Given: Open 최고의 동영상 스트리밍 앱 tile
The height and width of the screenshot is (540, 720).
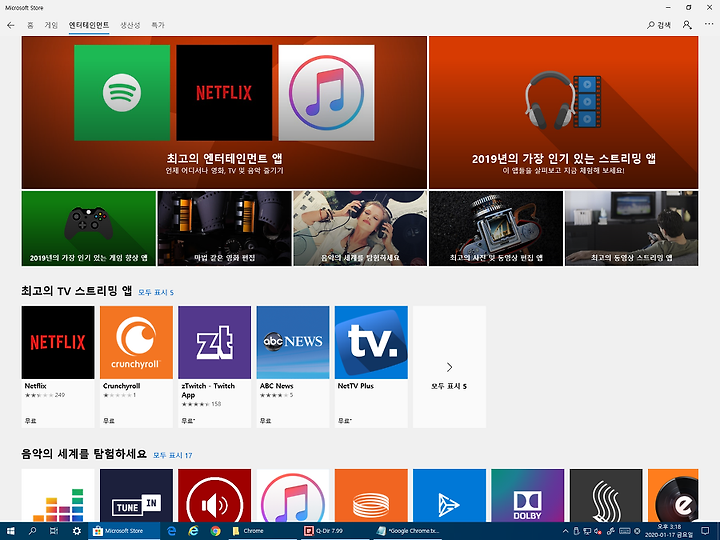Looking at the screenshot, I should (631, 229).
